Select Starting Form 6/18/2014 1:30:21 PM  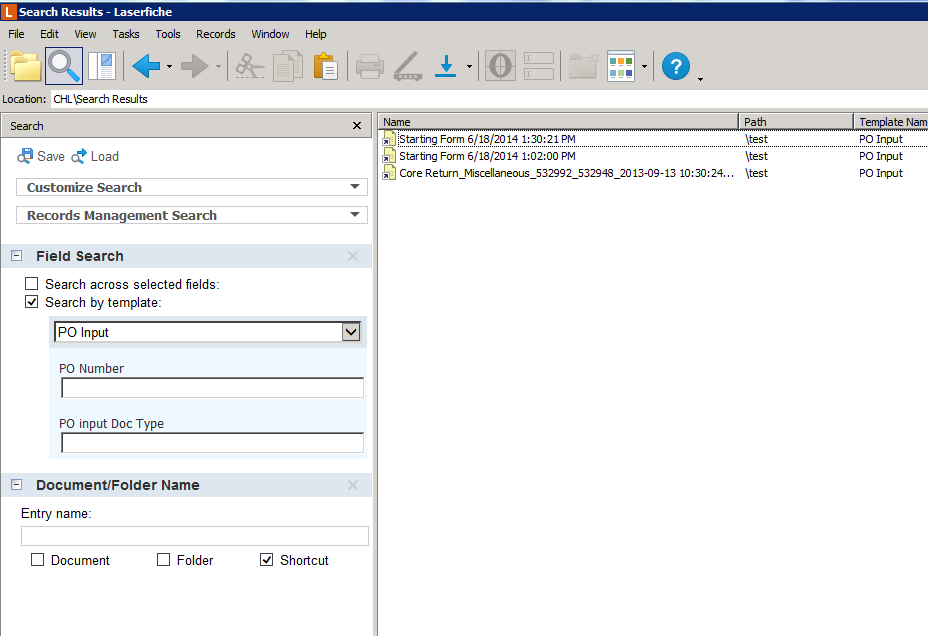[x=486, y=139]
